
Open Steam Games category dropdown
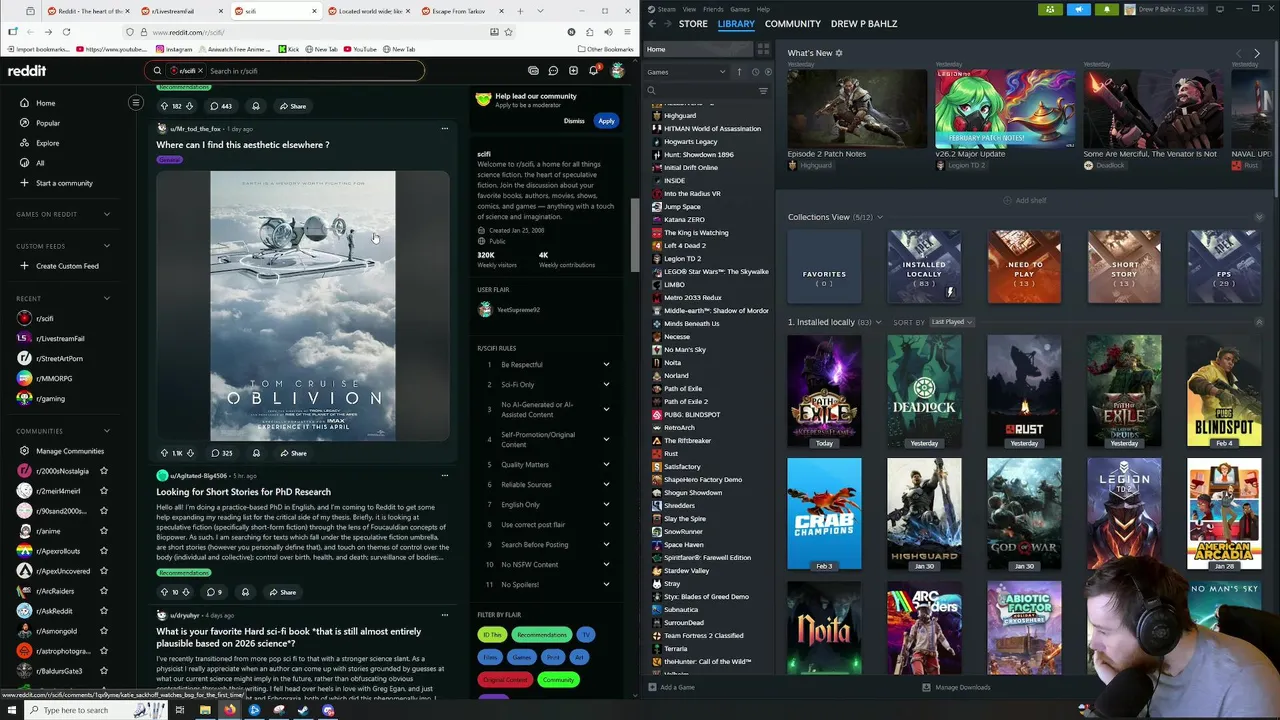pyautogui.click(x=686, y=72)
